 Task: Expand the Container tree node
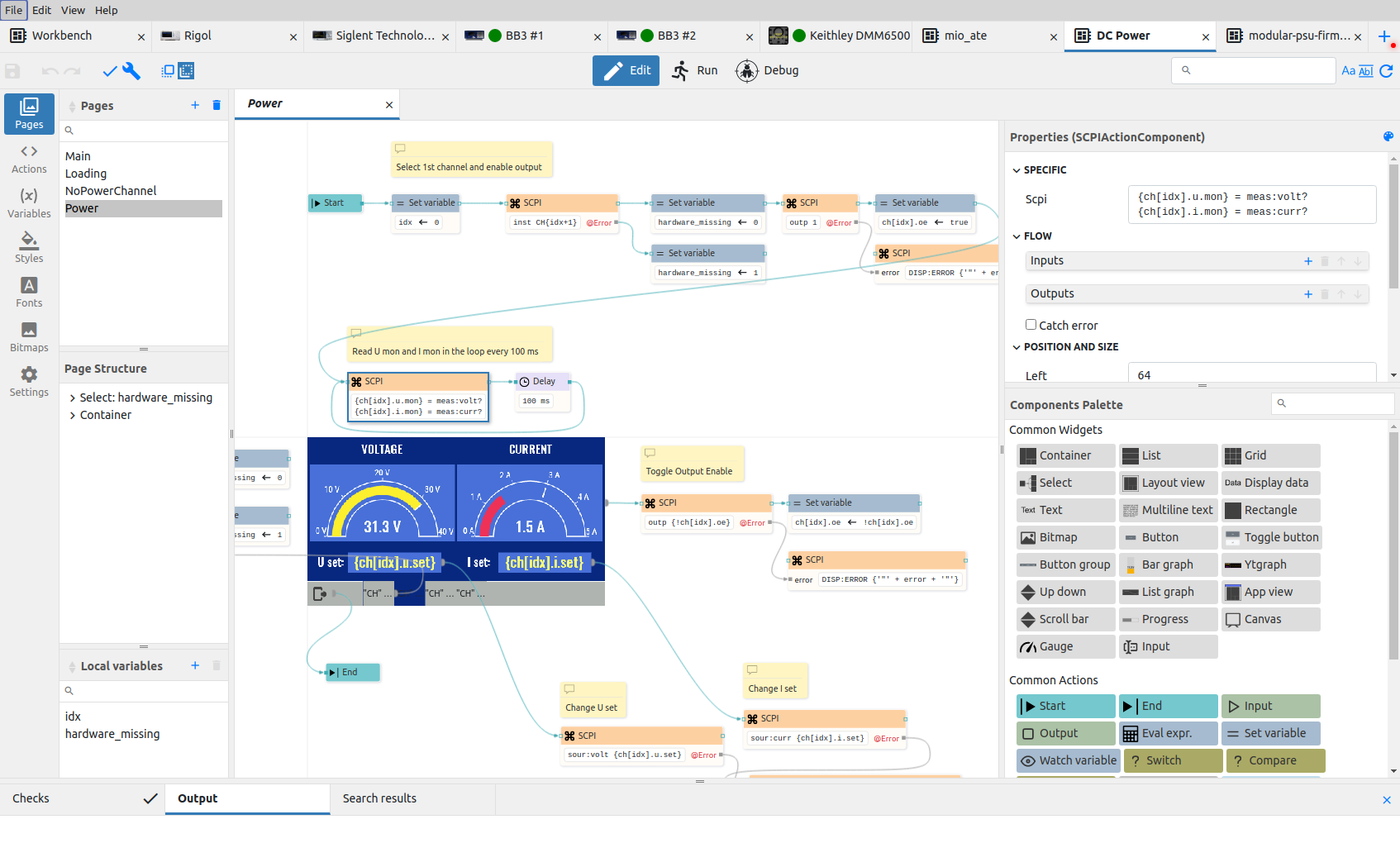pyautogui.click(x=73, y=415)
